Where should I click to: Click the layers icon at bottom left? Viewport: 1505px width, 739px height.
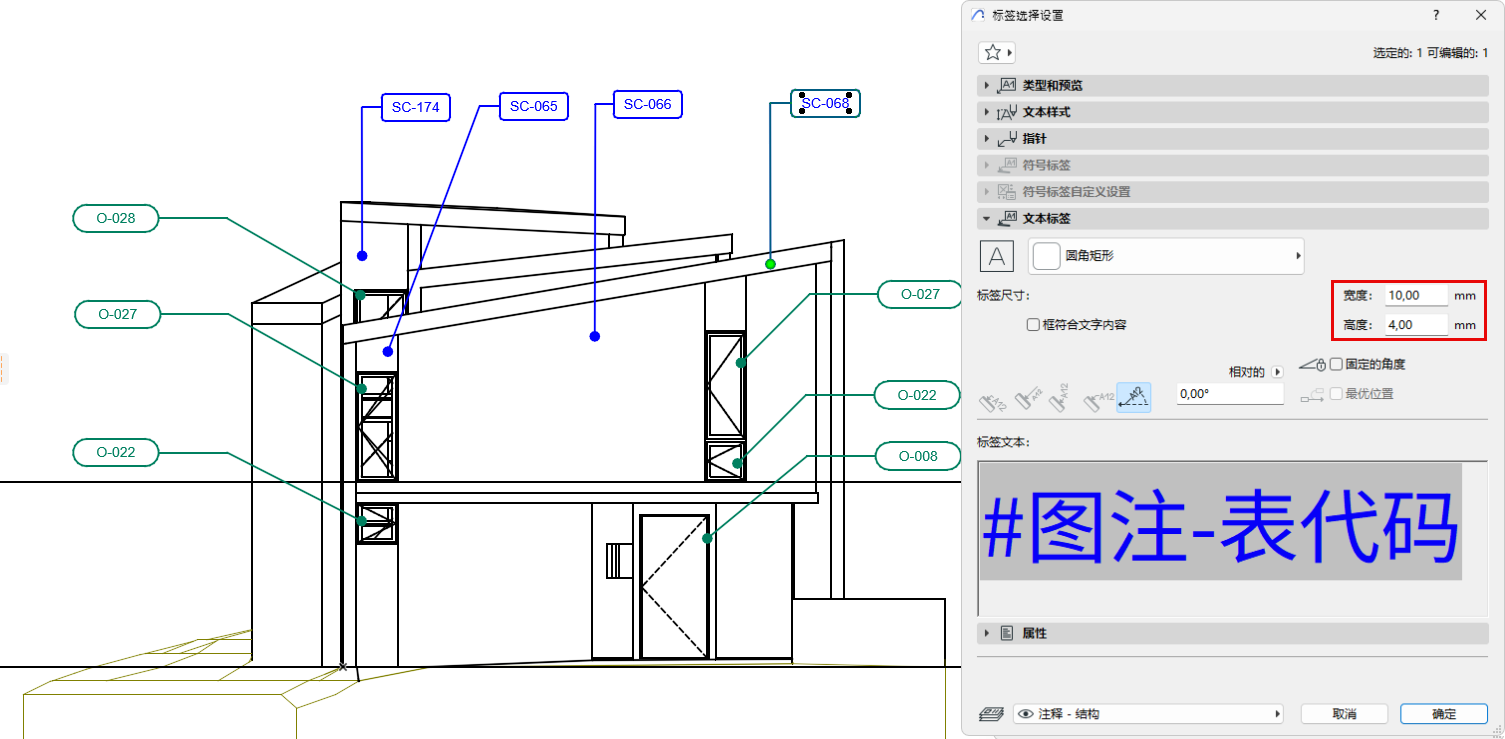[x=991, y=713]
